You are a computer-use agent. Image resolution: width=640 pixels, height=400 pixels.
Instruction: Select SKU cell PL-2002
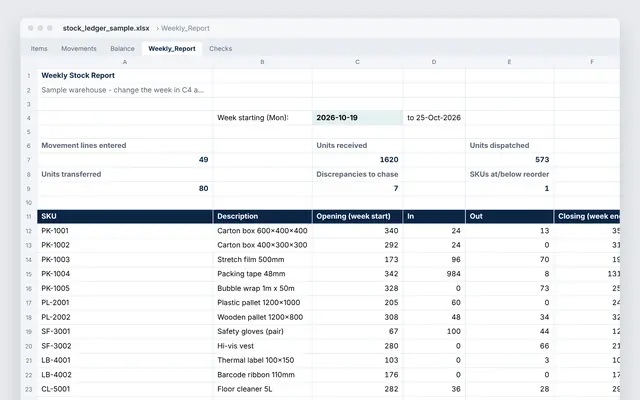point(125,317)
